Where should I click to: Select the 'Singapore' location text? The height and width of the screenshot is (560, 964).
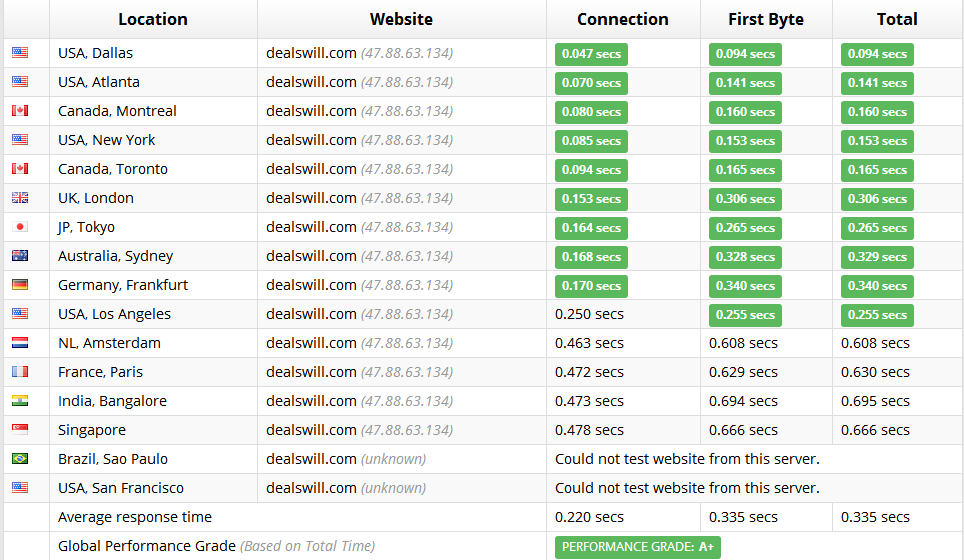pyautogui.click(x=92, y=430)
